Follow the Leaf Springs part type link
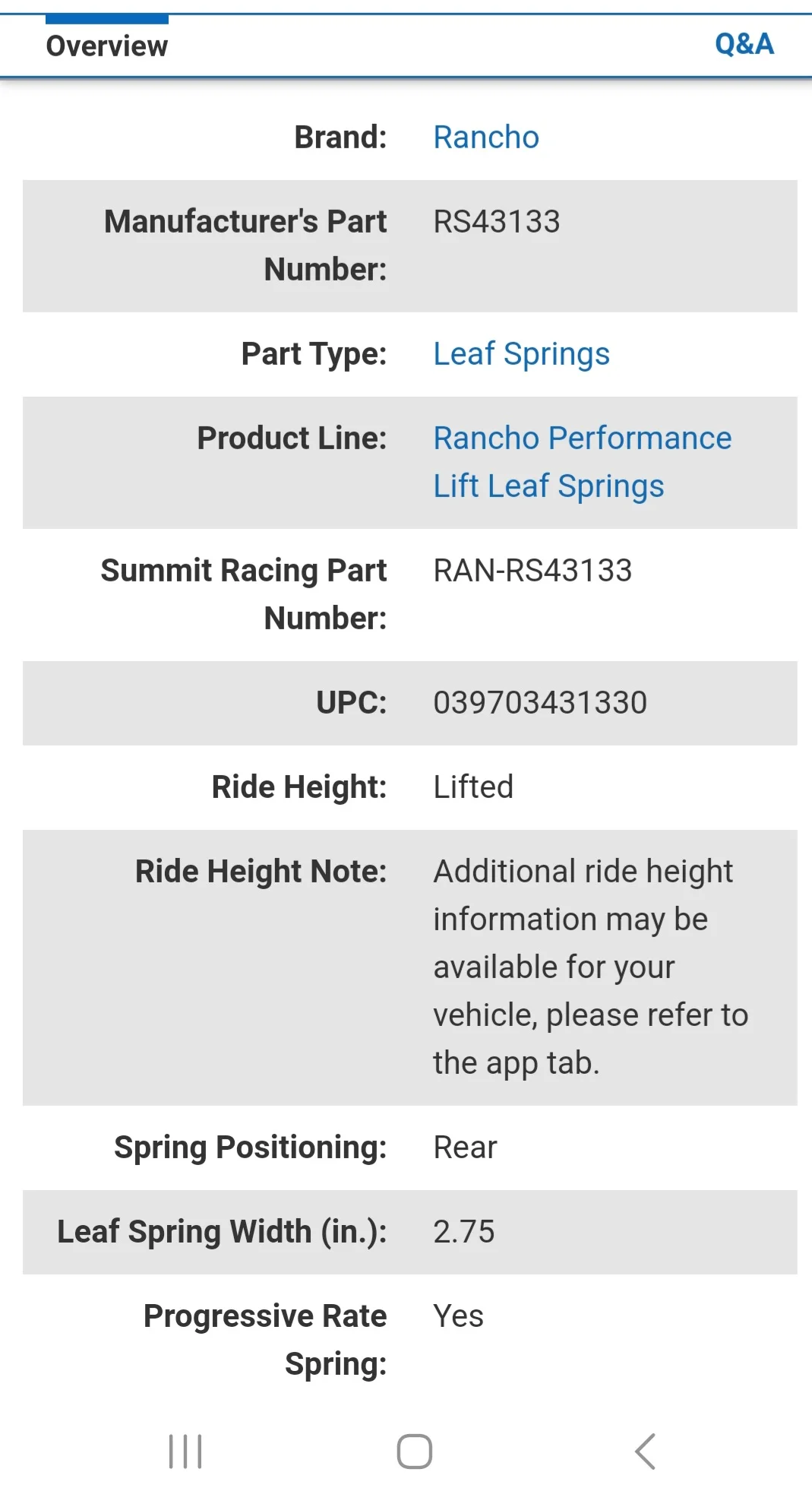 click(521, 354)
